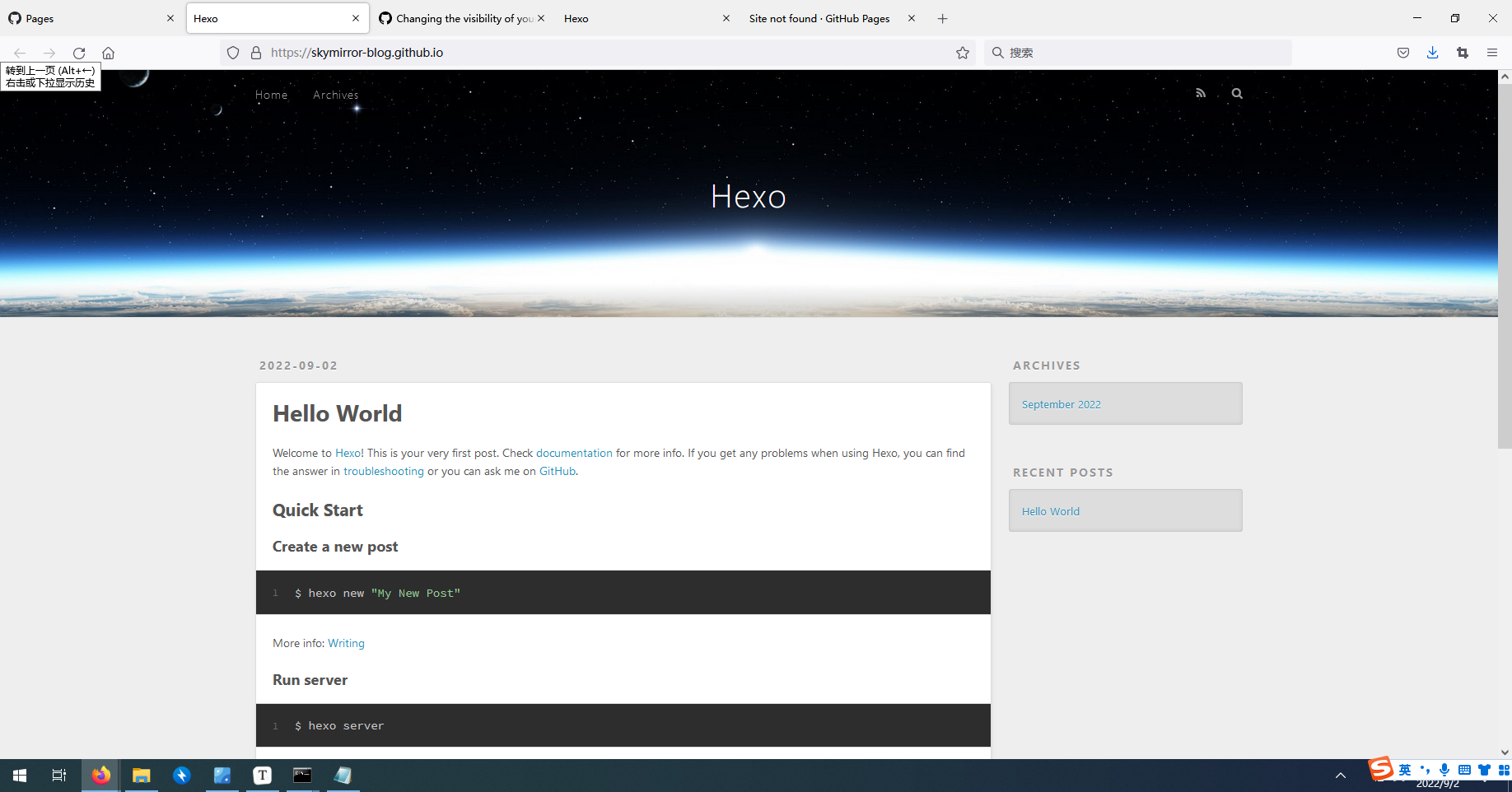This screenshot has height=792, width=1512.
Task: Open the Home navigation link
Action: [272, 95]
